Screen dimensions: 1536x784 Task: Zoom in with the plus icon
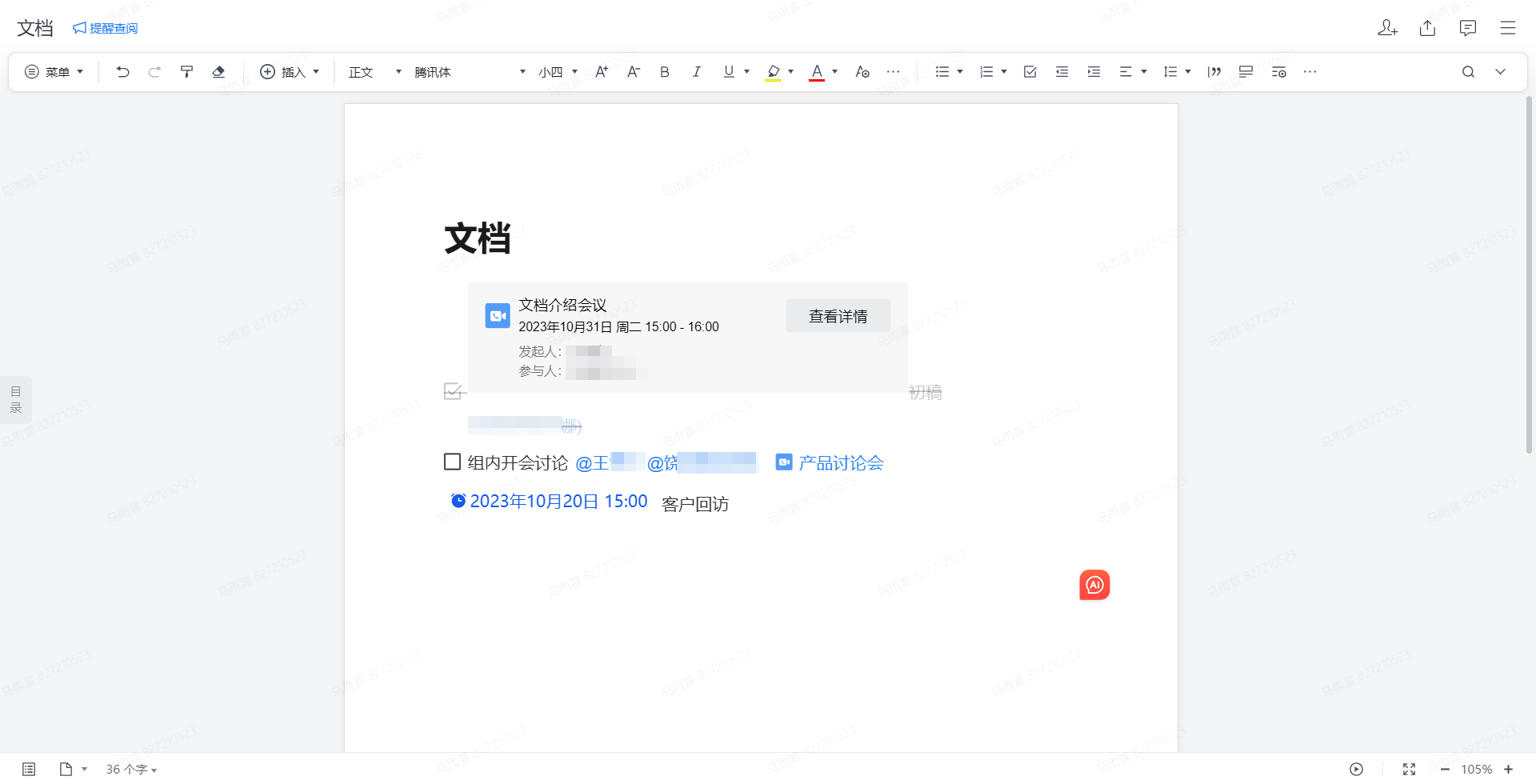pyautogui.click(x=1508, y=769)
